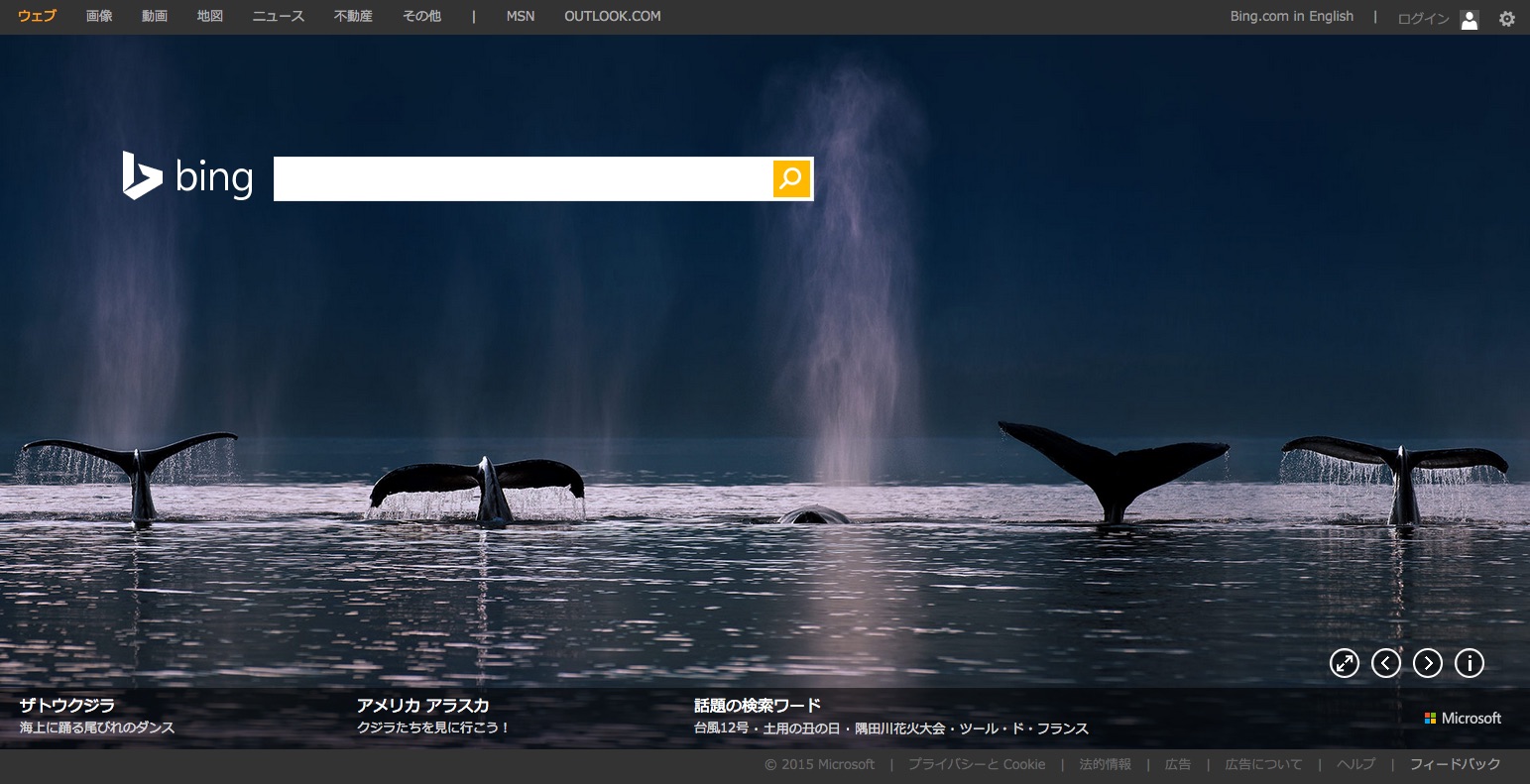This screenshot has height=784, width=1530.
Task: Click the orange magnifier search button
Action: coord(791,178)
